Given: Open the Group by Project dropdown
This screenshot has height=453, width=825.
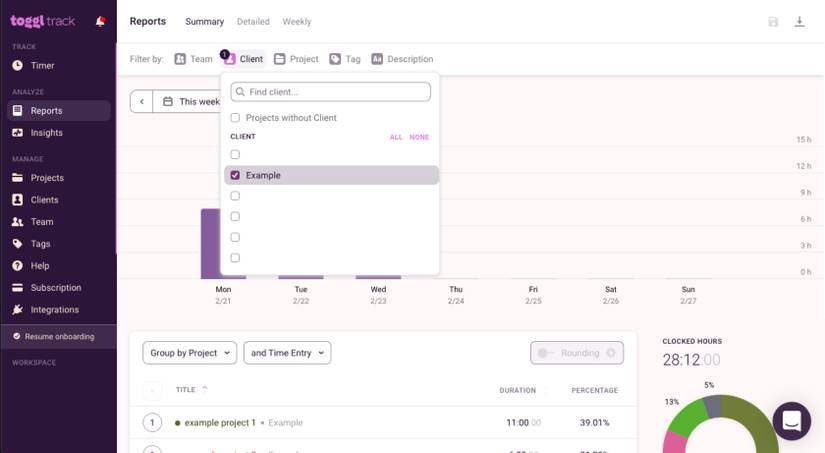Looking at the screenshot, I should coord(190,353).
